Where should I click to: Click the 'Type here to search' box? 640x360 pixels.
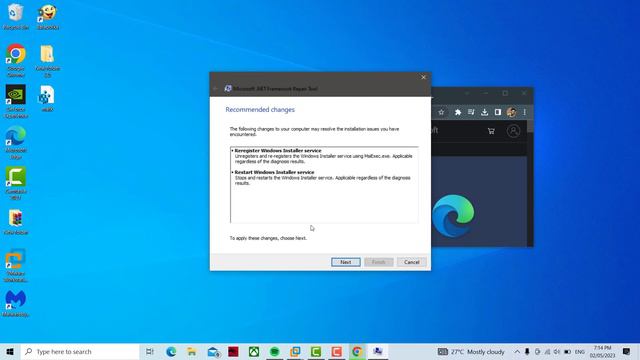pyautogui.click(x=80, y=351)
